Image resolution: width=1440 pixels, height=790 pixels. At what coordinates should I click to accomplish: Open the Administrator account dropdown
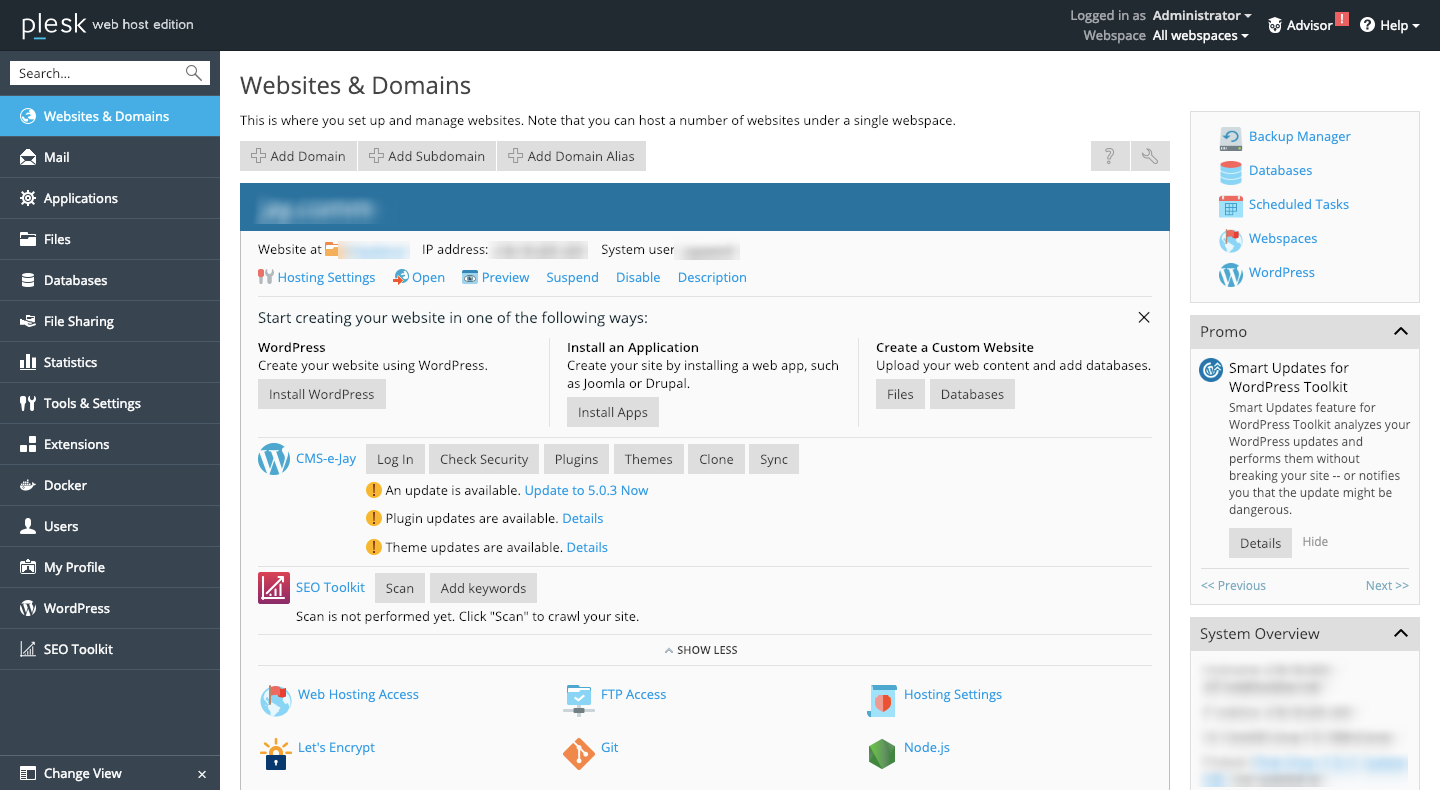pyautogui.click(x=1202, y=15)
